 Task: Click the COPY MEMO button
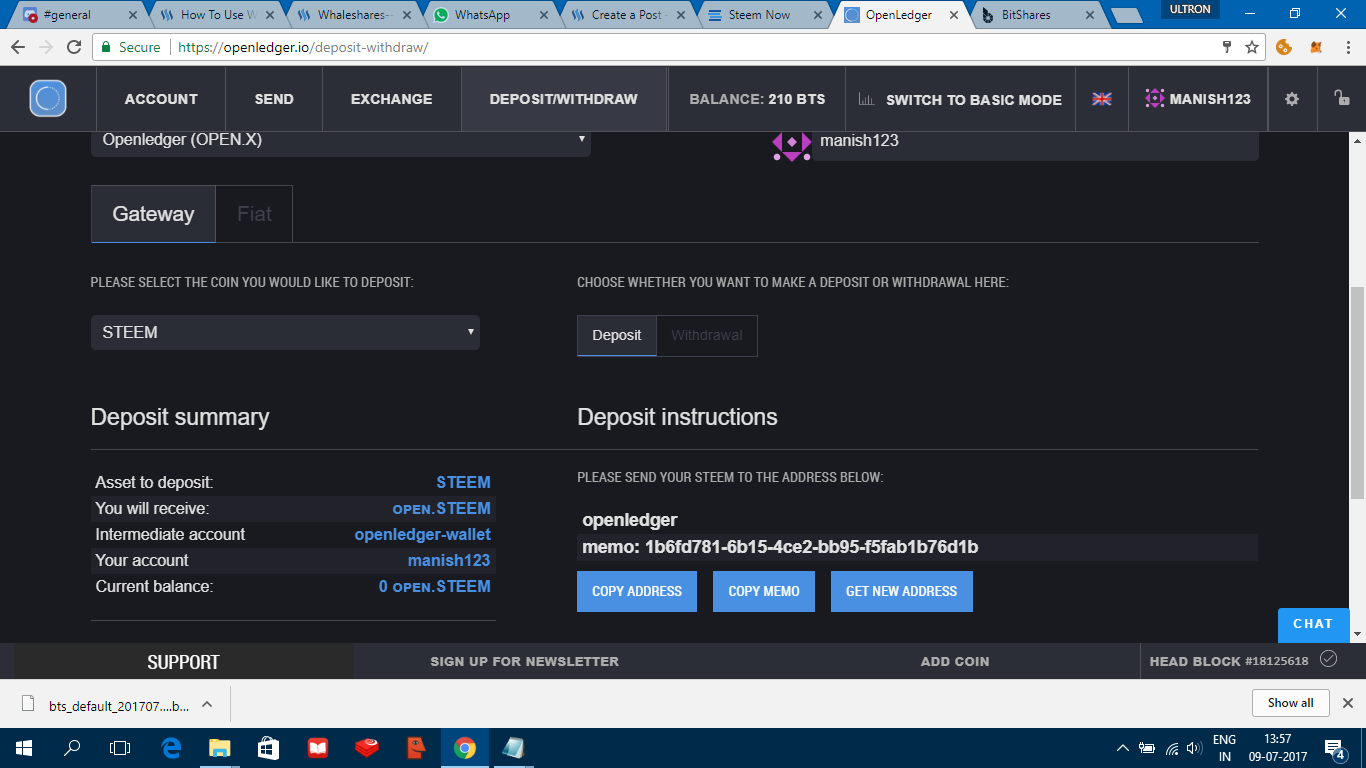(x=764, y=591)
